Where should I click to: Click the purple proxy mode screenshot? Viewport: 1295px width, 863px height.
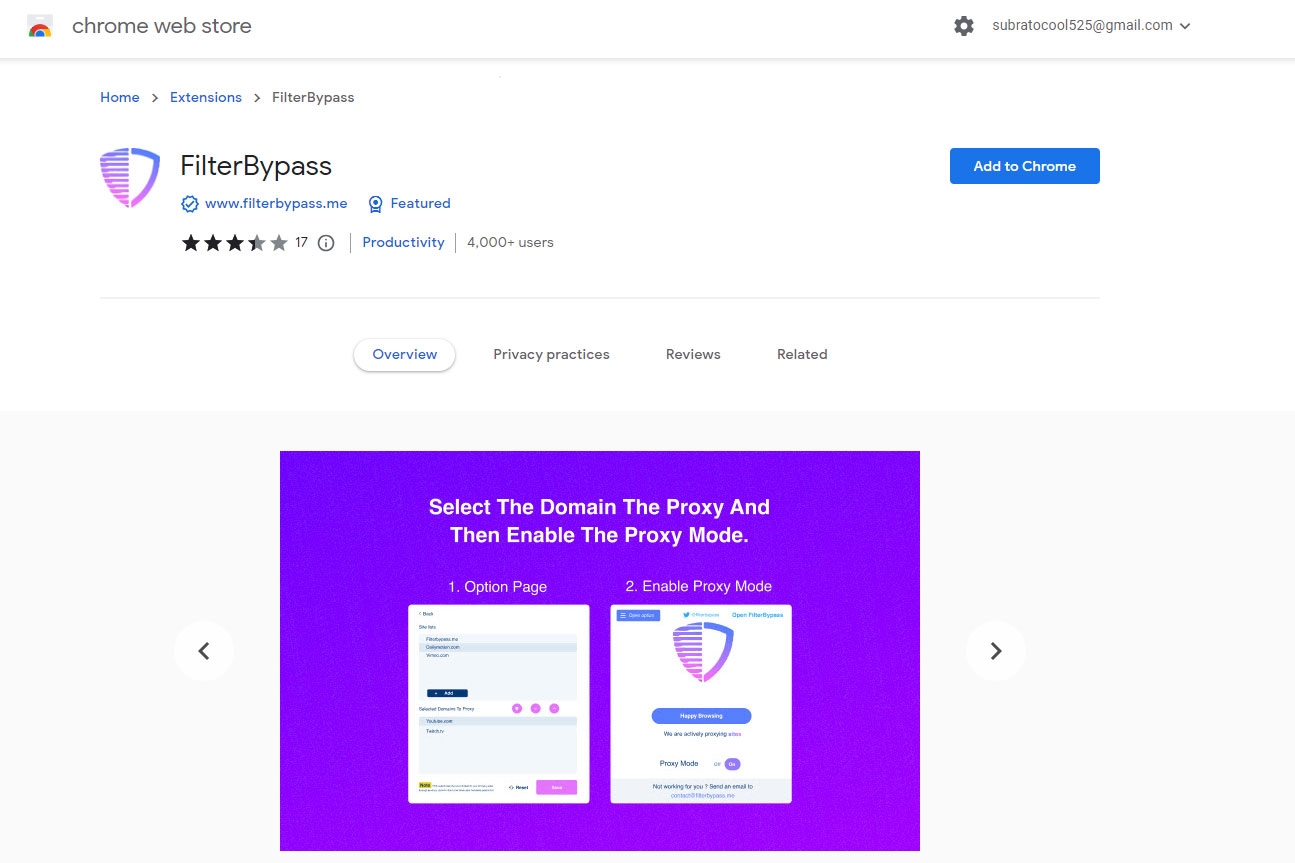tap(600, 651)
